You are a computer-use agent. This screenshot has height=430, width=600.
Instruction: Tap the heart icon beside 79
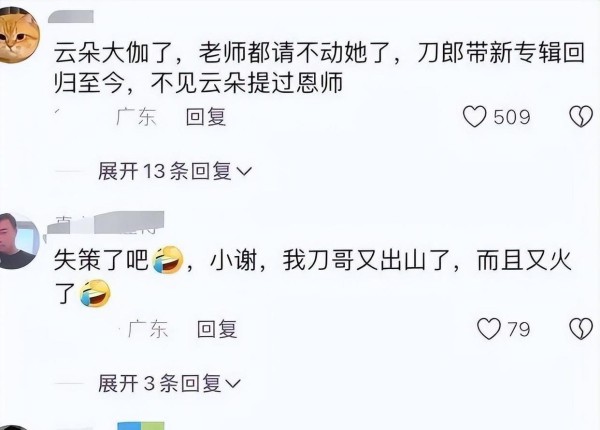tap(489, 329)
